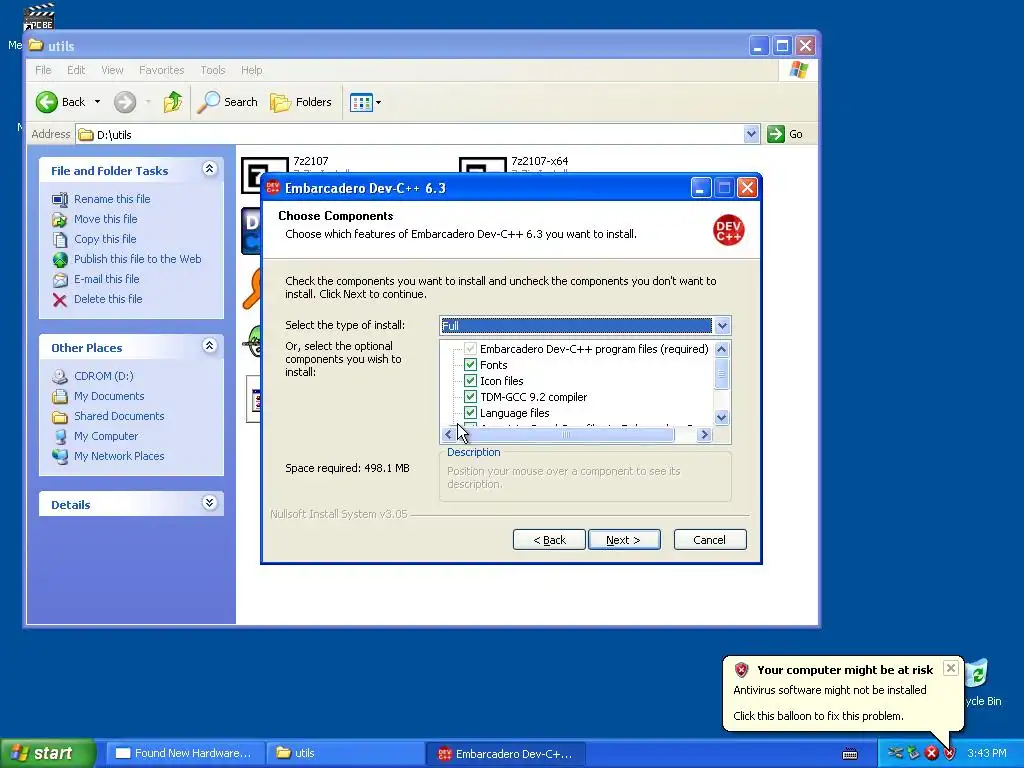Collapse the Other Places panel
The width and height of the screenshot is (1024, 768).
click(x=209, y=346)
